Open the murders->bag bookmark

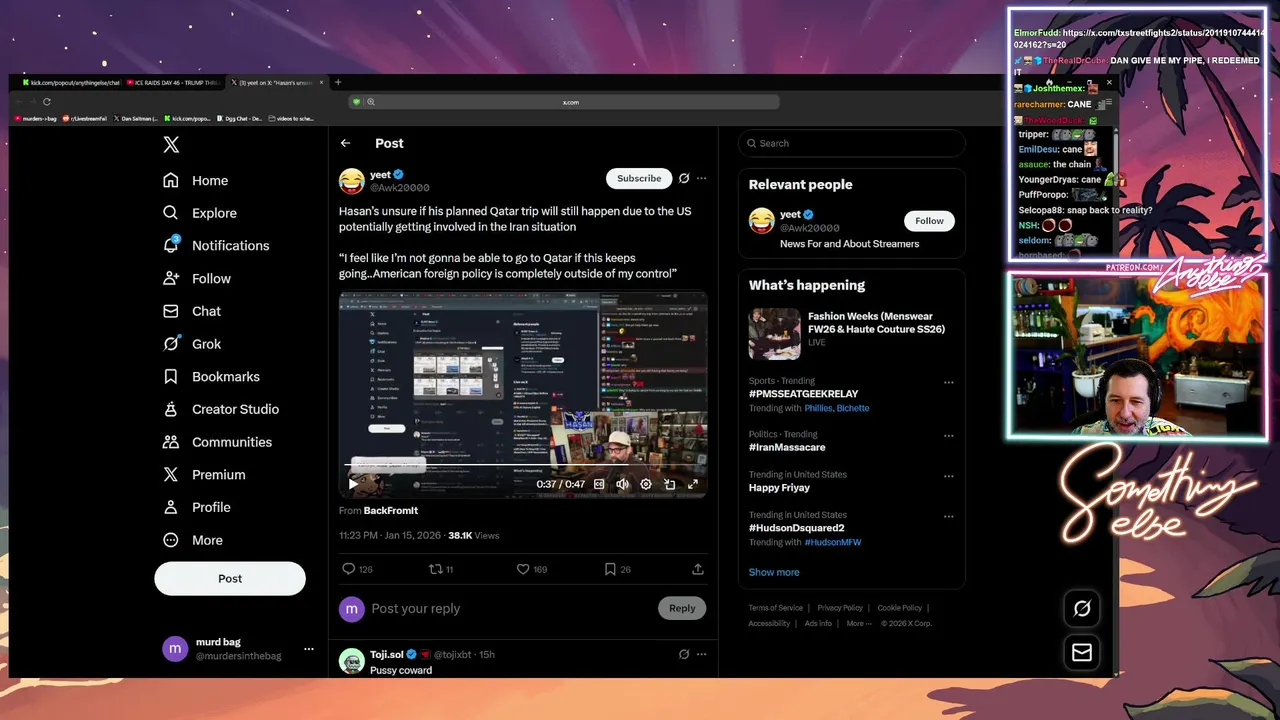pyautogui.click(x=36, y=118)
